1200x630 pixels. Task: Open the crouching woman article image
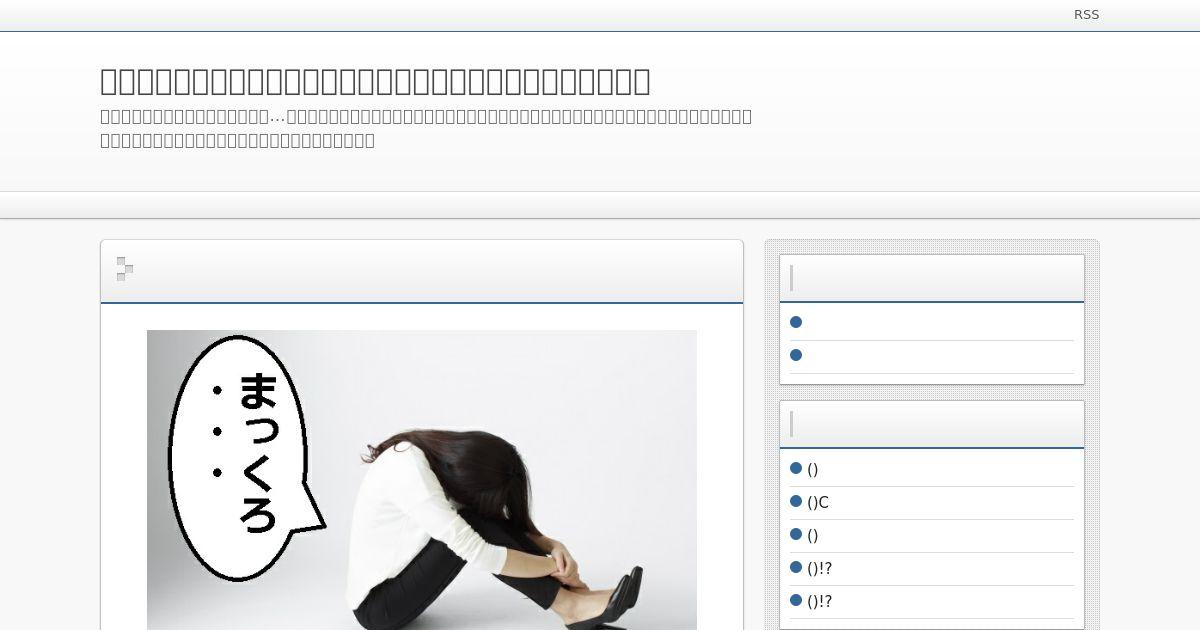[x=422, y=480]
